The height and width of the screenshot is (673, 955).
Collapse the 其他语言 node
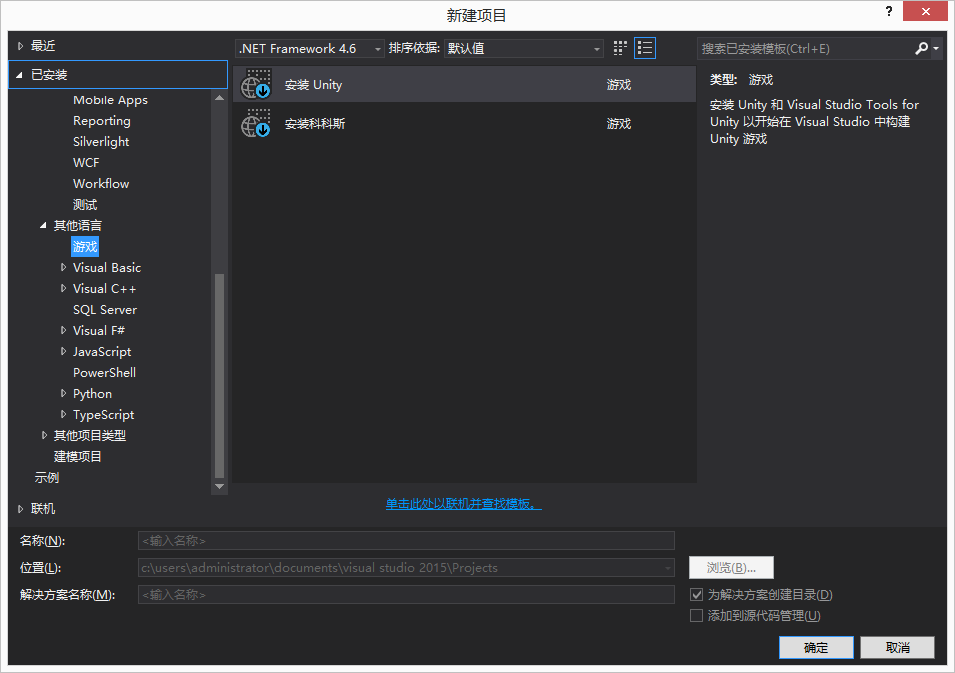point(43,225)
